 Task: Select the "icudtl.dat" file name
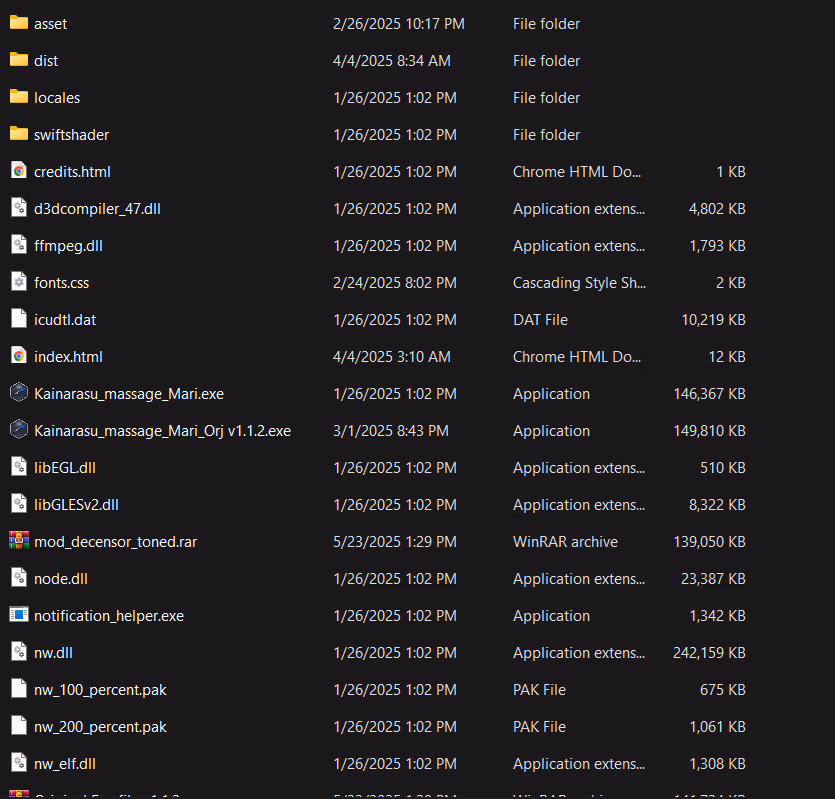(65, 320)
